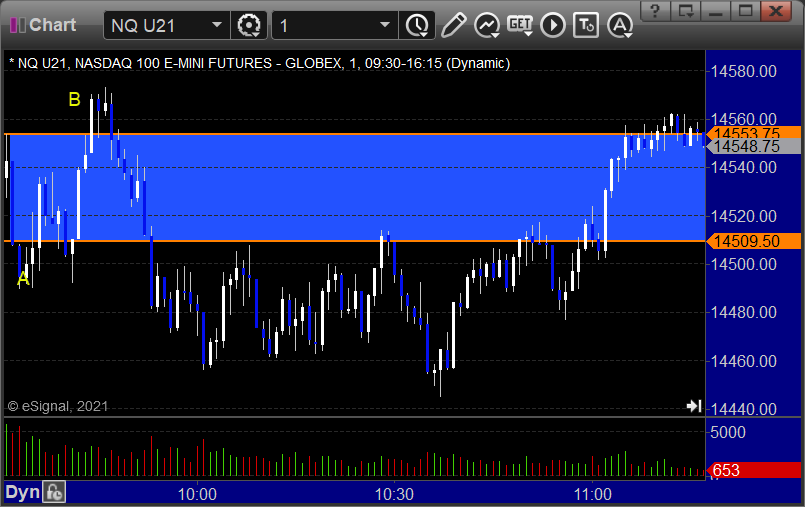The image size is (805, 507).
Task: Open the window options menu icon
Action: point(686,11)
